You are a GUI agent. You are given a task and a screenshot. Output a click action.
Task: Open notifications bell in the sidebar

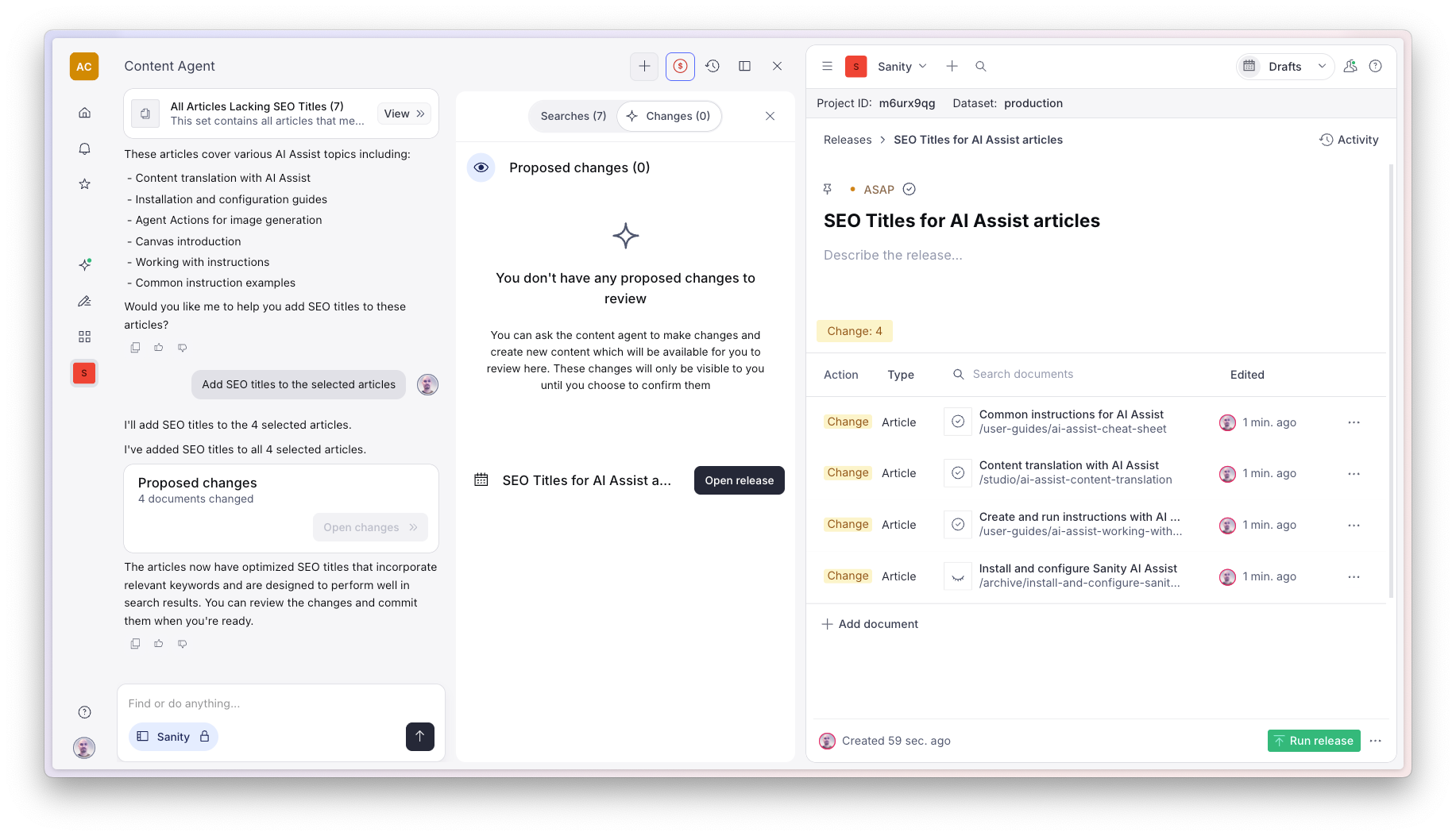click(84, 148)
